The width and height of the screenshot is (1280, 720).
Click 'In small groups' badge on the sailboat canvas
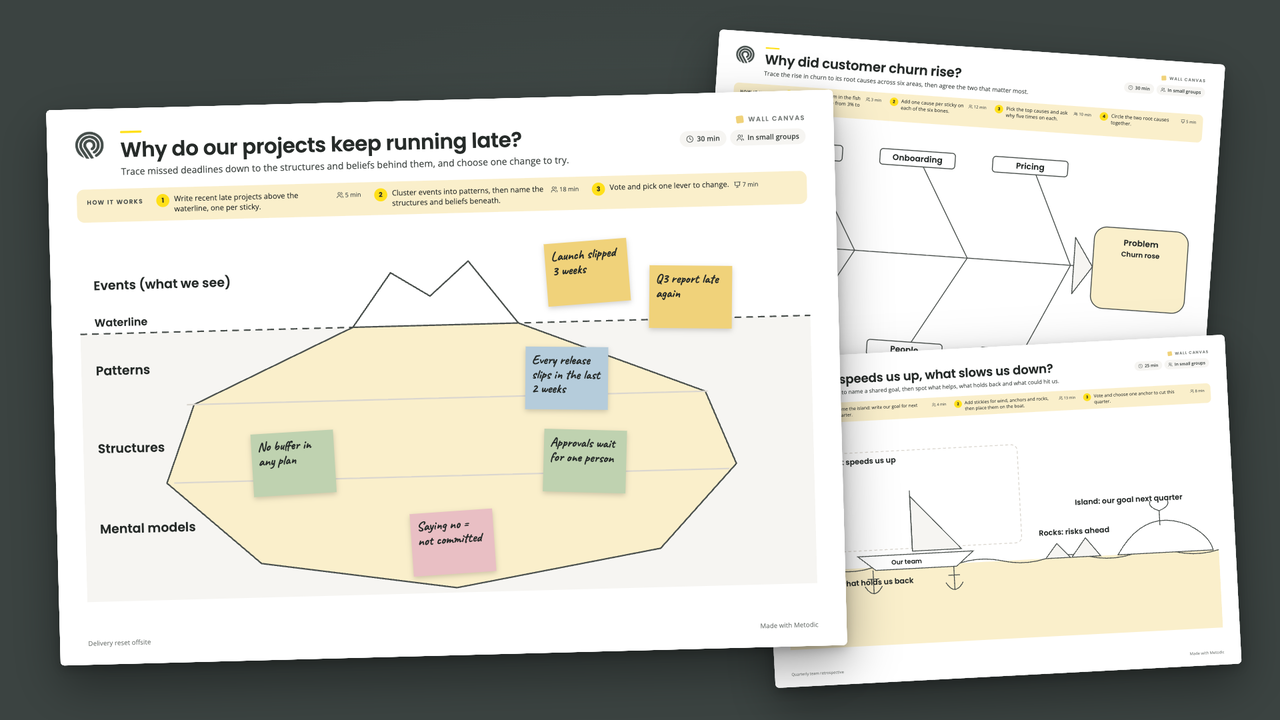(x=1186, y=363)
